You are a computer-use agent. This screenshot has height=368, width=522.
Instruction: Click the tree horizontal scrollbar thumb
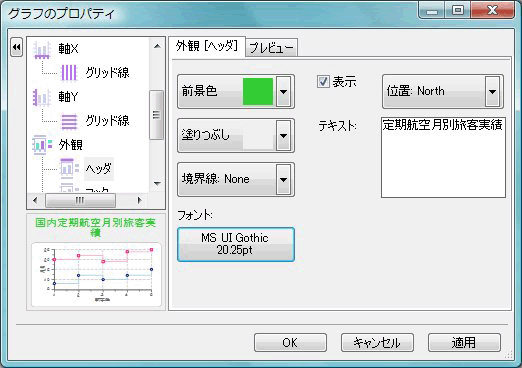click(80, 200)
